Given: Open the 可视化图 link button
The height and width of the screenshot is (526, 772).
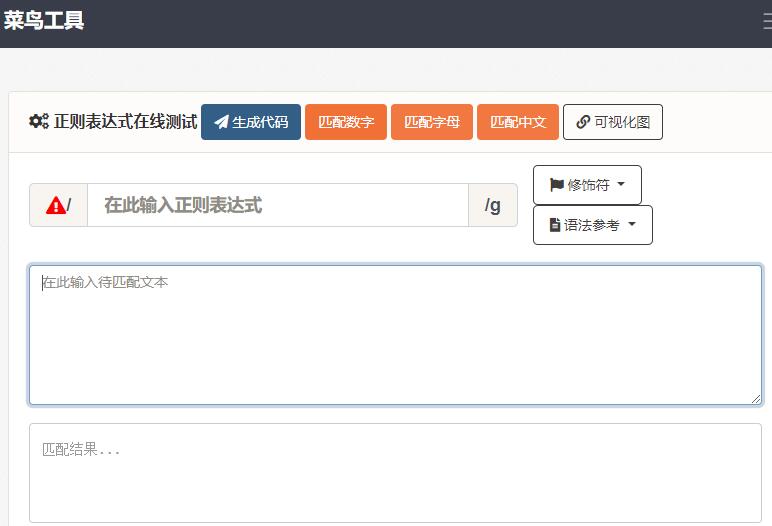Looking at the screenshot, I should point(613,122).
